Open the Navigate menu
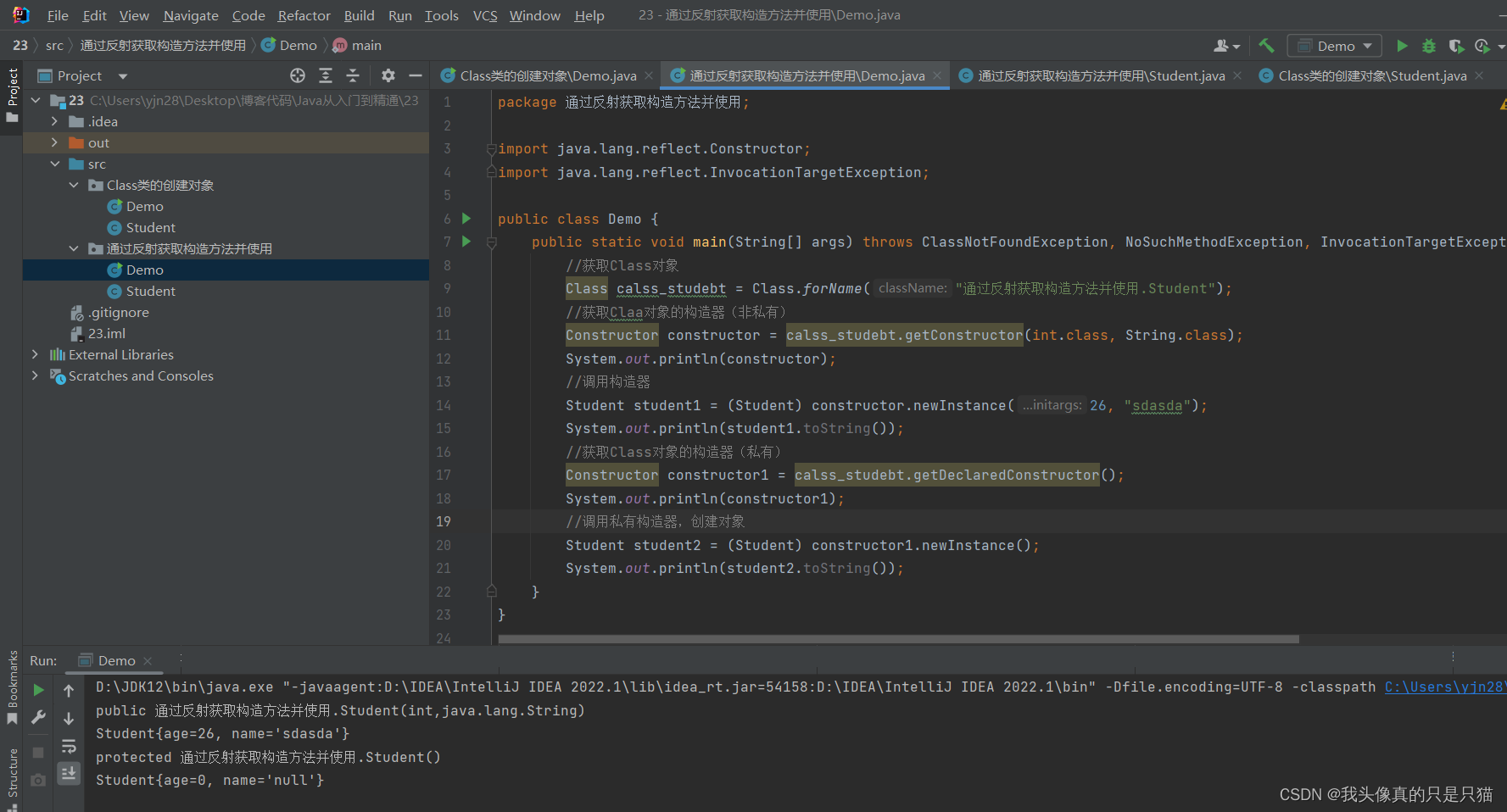Screen dimensions: 1507x812 [191, 15]
